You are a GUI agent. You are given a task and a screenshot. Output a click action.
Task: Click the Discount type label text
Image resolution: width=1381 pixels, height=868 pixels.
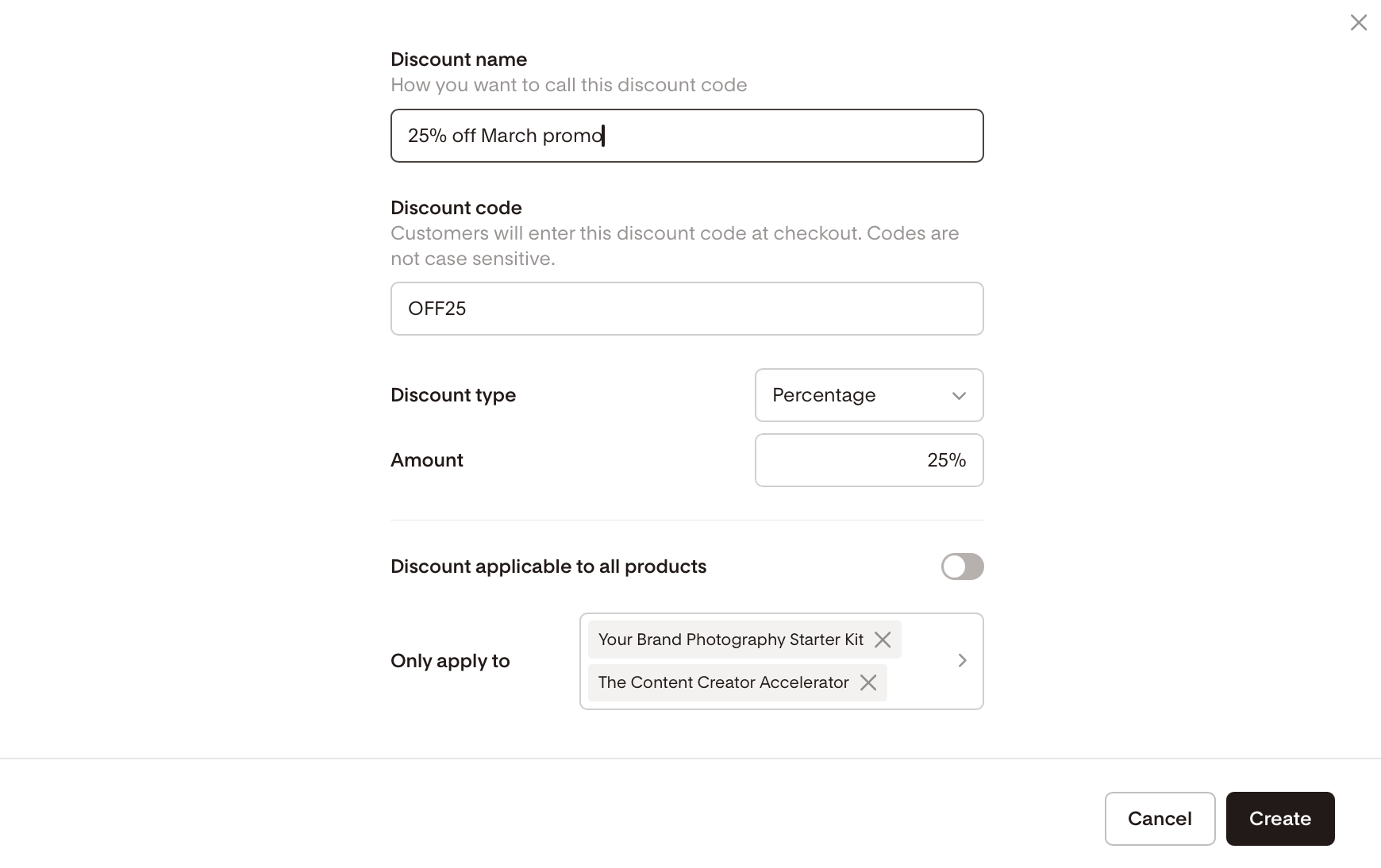pyautogui.click(x=453, y=395)
